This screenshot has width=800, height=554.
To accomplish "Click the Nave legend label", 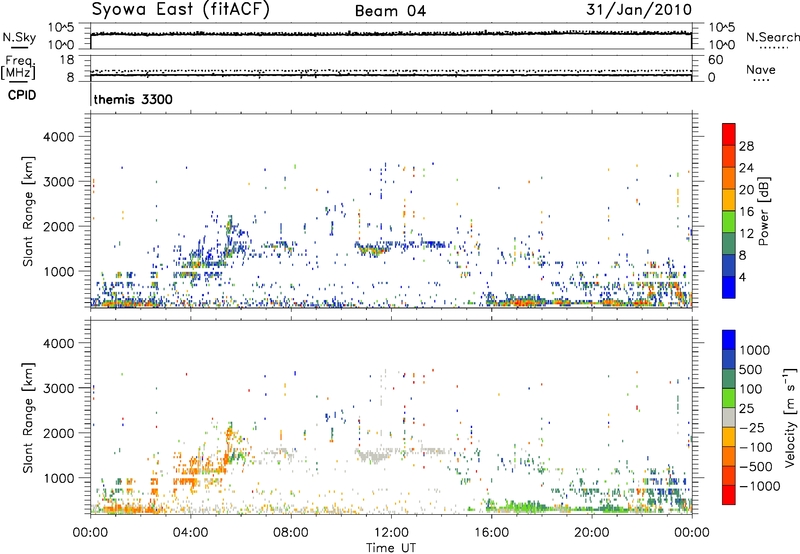I will (x=761, y=69).
